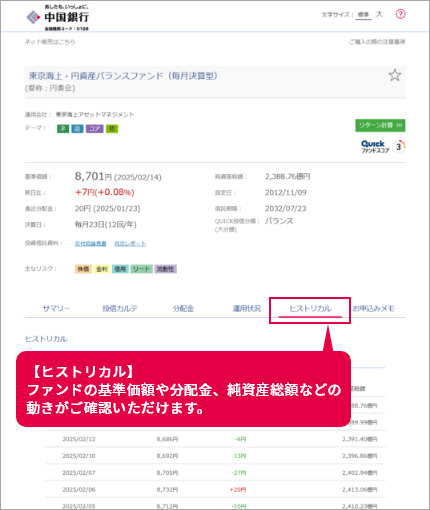Open the 交付目論見書 document link
This screenshot has width=430, height=510.
click(x=91, y=244)
